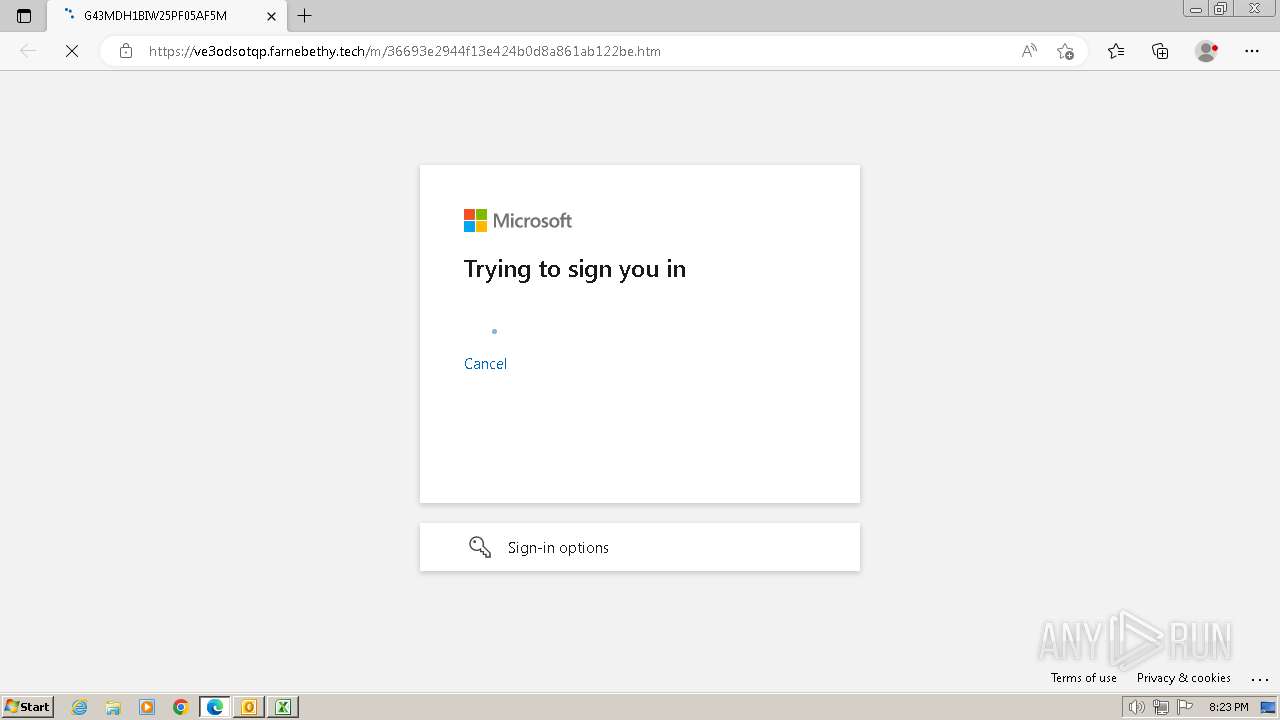This screenshot has width=1280, height=720.
Task: Cancel the sign-in attempt
Action: (485, 364)
